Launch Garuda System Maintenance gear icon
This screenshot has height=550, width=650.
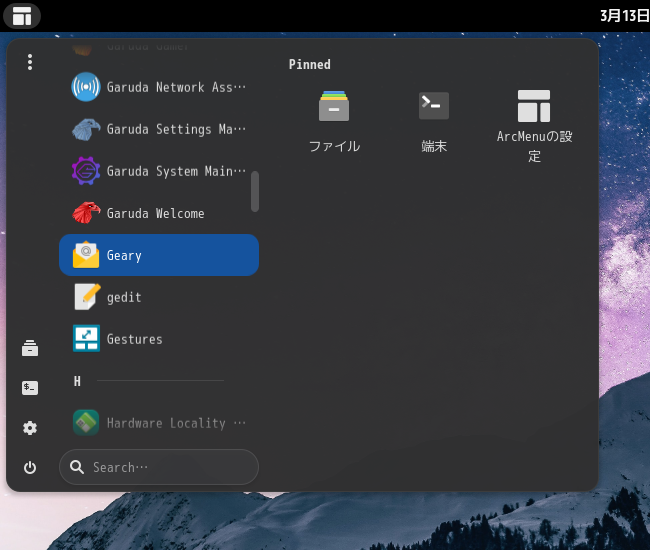coord(86,171)
